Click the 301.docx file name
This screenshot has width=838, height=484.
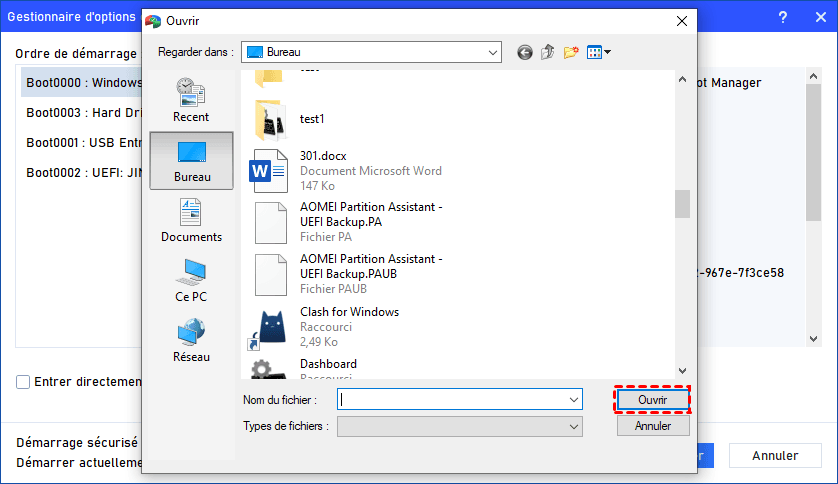coord(323,156)
